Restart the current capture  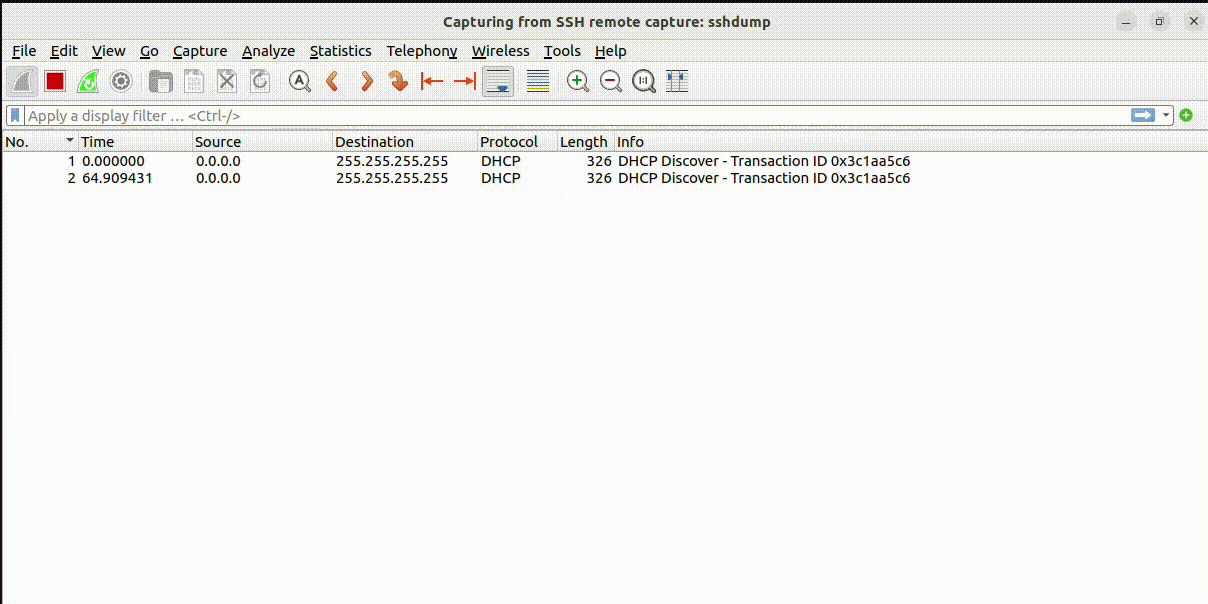(88, 81)
